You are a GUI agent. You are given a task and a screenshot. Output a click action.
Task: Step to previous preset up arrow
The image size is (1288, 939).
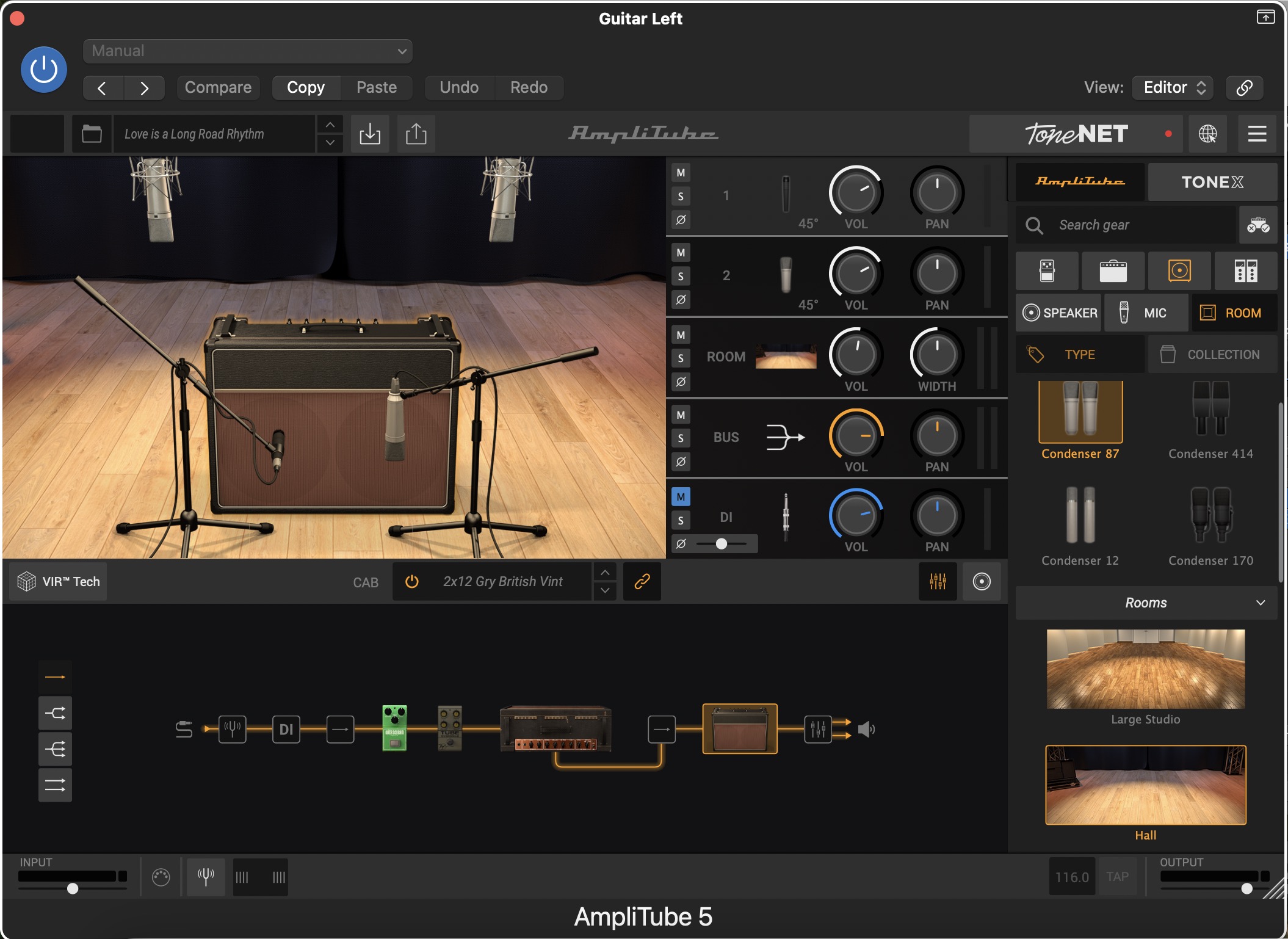click(x=330, y=125)
